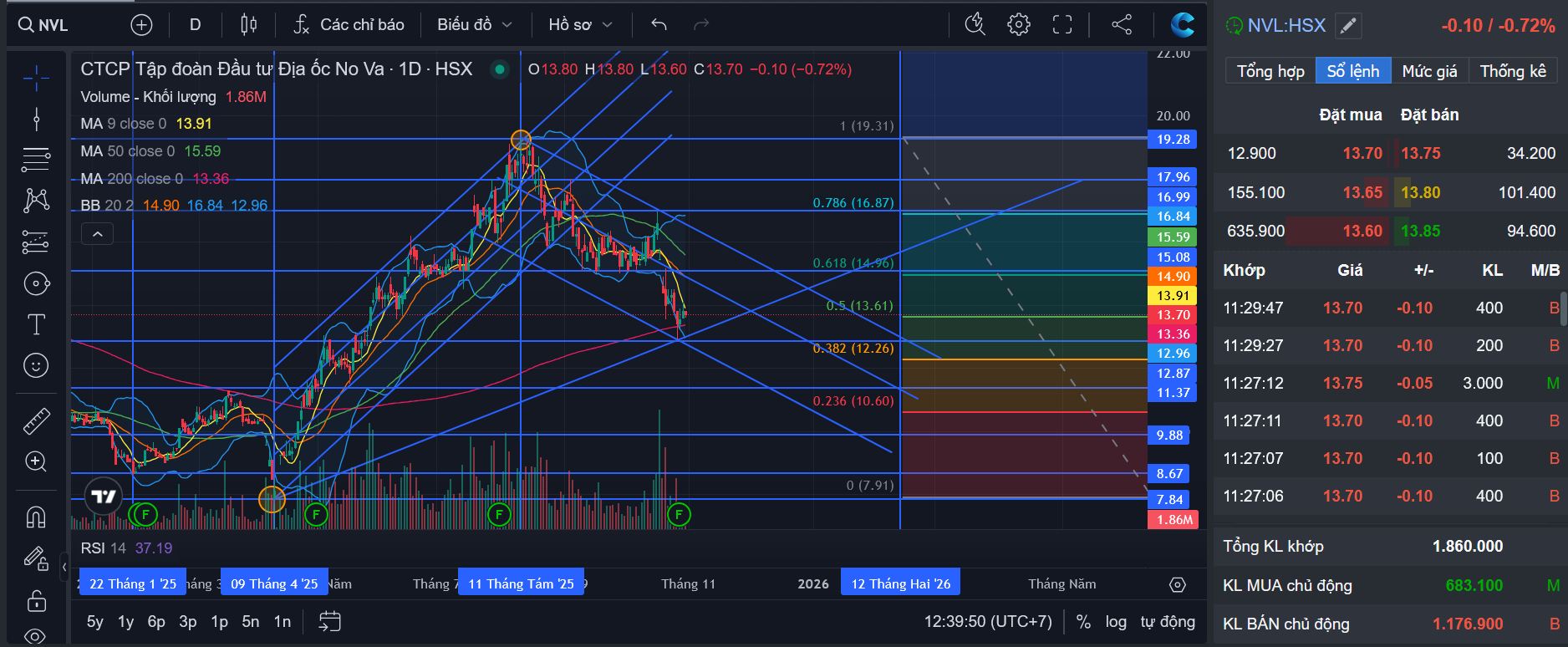Toggle log scale mode

click(1116, 622)
